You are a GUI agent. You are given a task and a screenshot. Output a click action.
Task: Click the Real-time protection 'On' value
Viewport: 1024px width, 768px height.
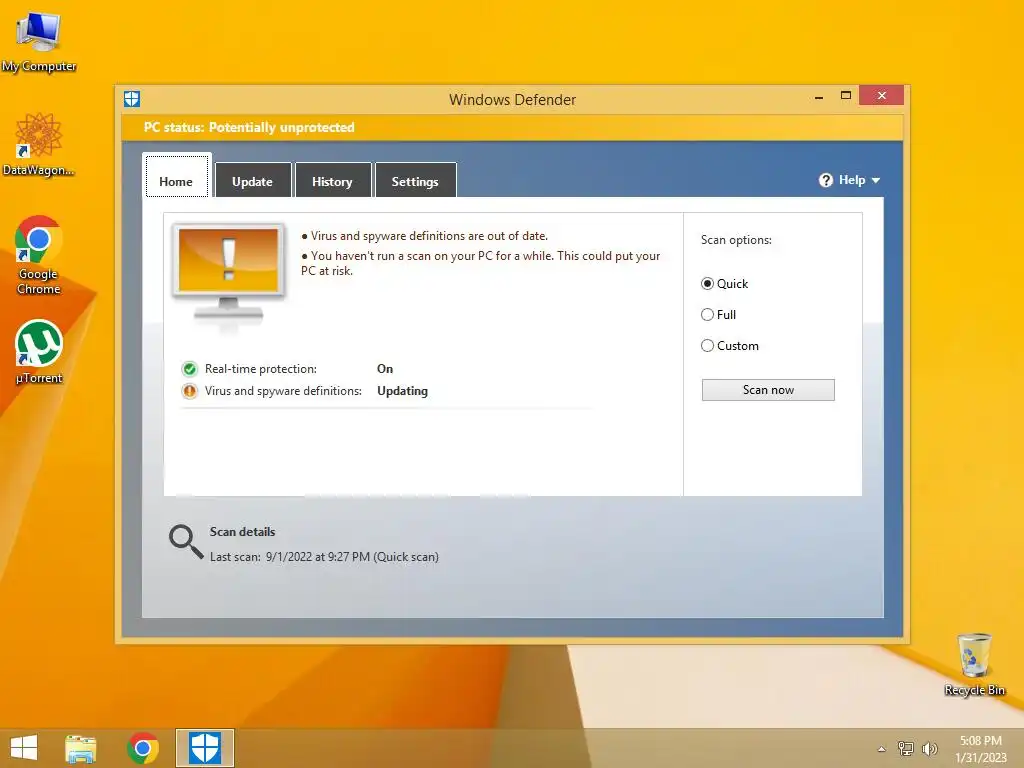pos(385,369)
